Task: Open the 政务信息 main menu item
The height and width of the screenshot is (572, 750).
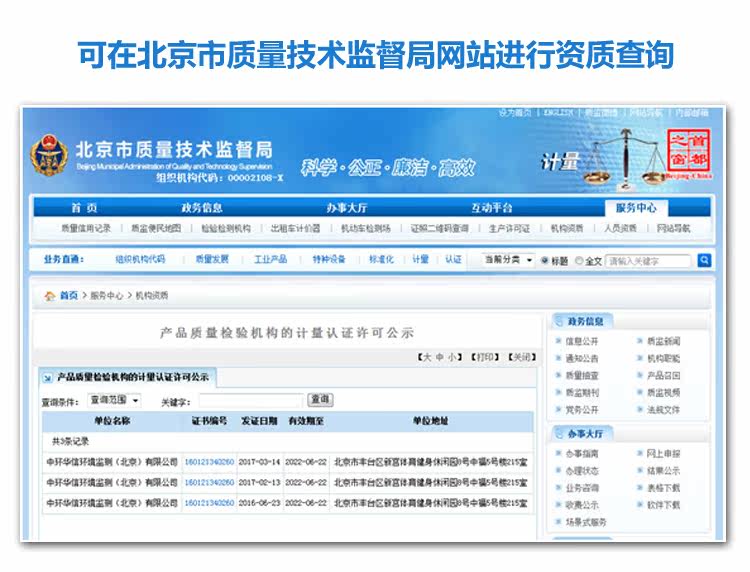Action: click(x=201, y=208)
